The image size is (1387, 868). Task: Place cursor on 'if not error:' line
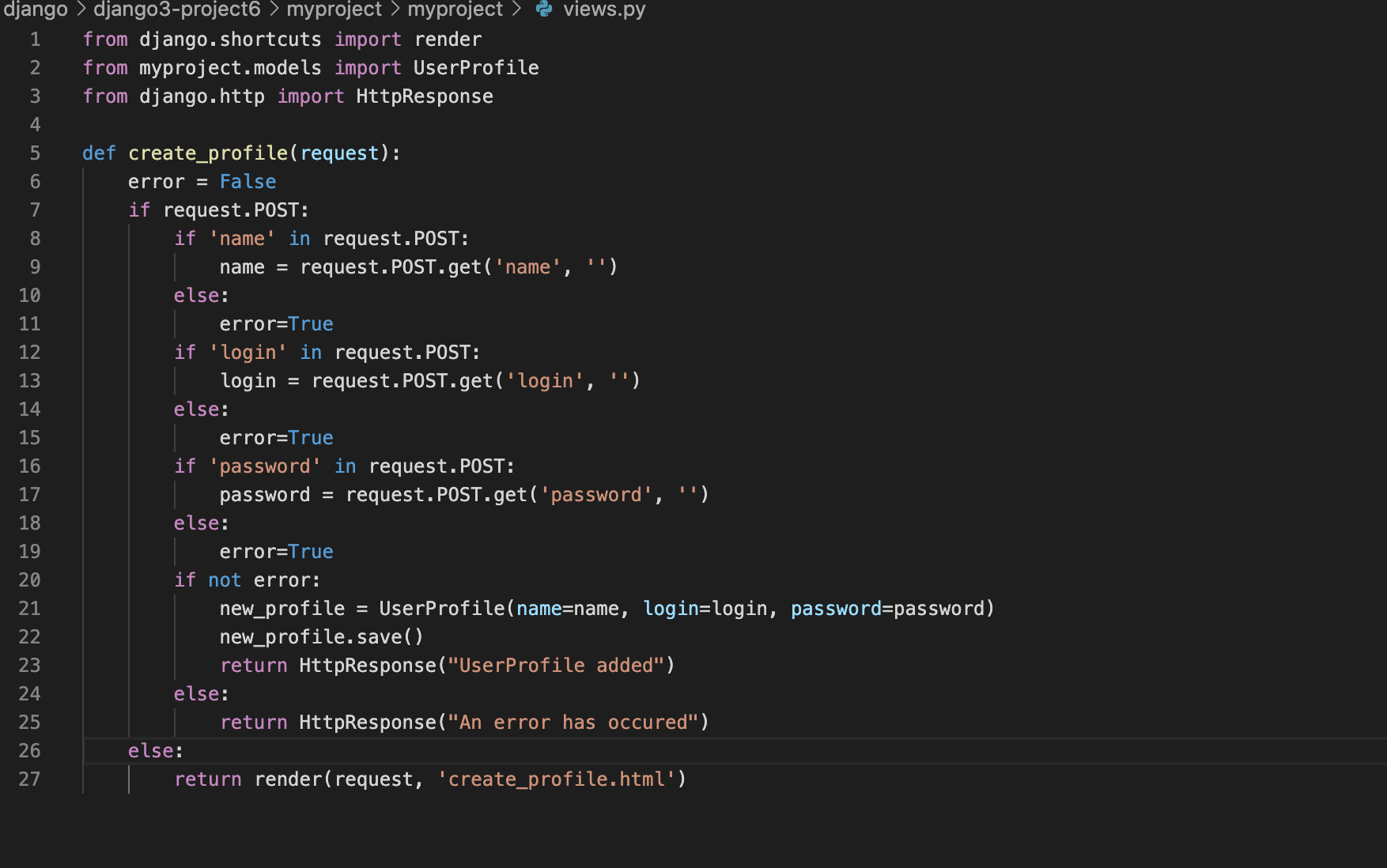[248, 580]
